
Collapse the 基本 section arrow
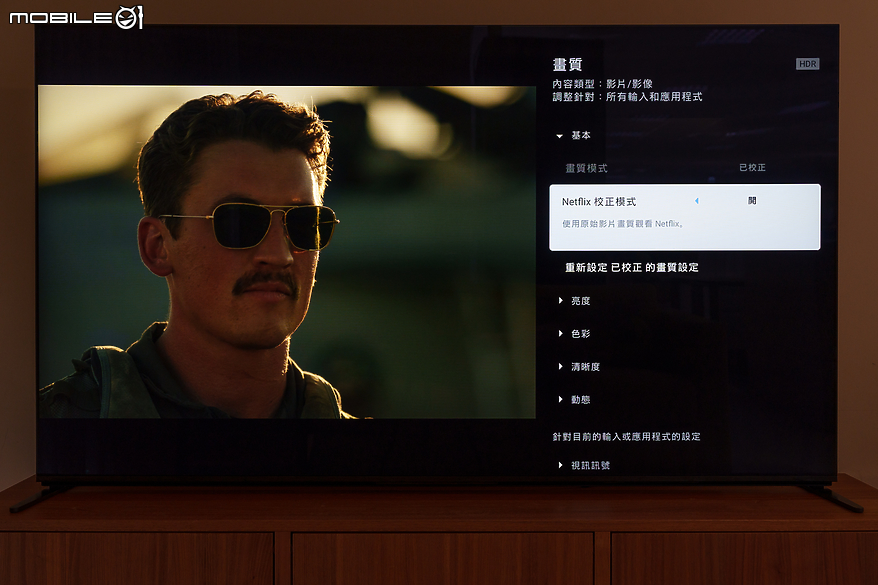559,136
